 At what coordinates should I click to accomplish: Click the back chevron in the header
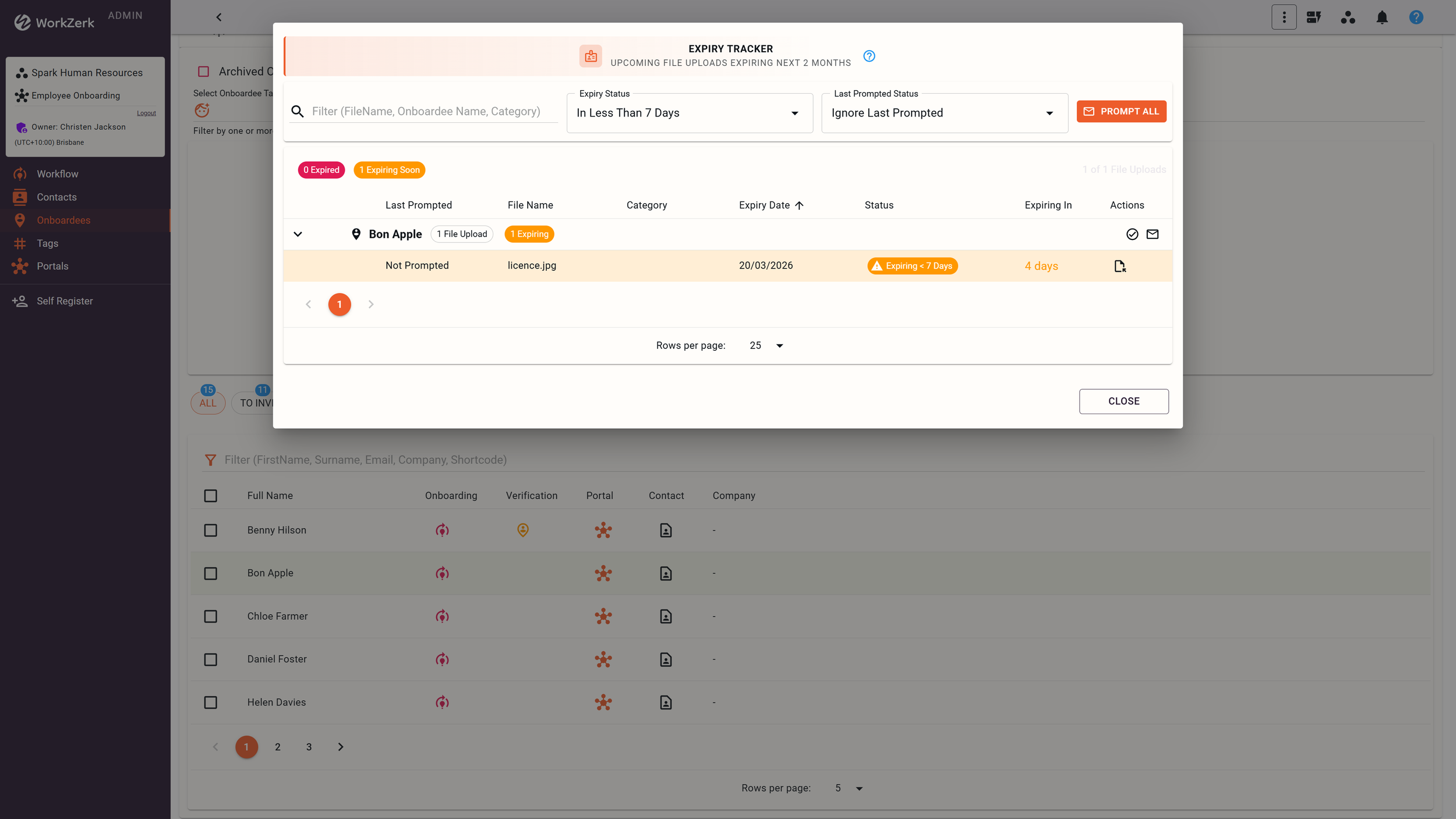click(x=219, y=17)
